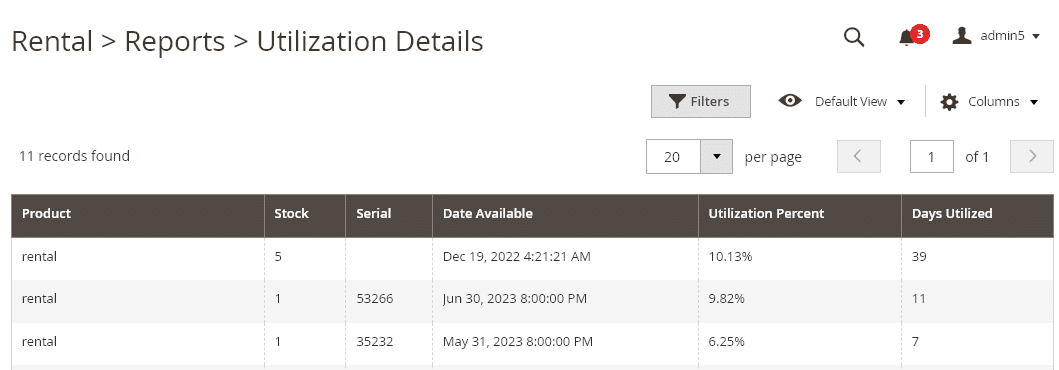Click the eye icon beside Default View
The height and width of the screenshot is (370, 1059).
pos(790,101)
